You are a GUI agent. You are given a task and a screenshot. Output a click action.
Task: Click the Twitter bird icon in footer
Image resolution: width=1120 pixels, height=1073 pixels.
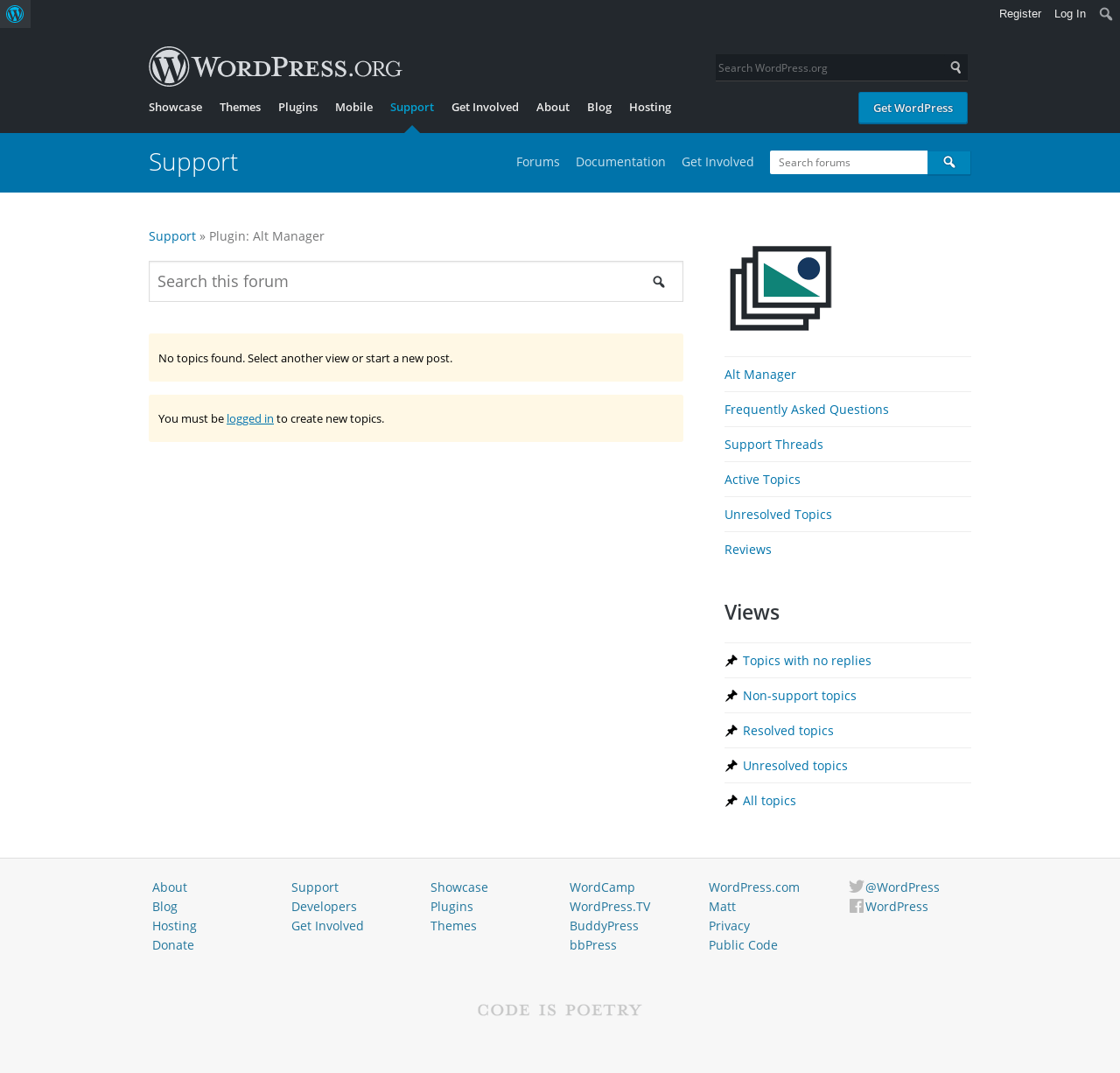pyautogui.click(x=857, y=887)
